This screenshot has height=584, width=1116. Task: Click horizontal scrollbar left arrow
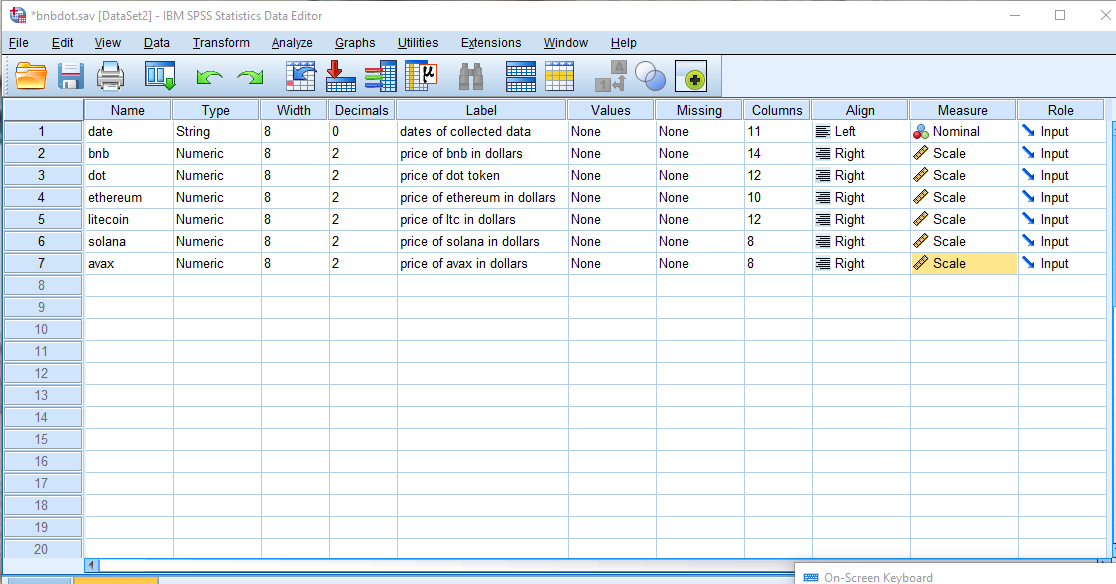[x=92, y=566]
